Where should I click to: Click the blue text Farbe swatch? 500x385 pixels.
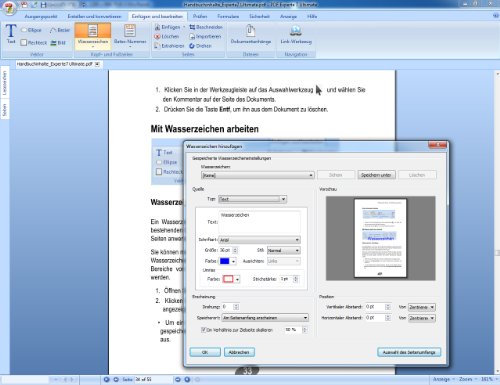point(225,261)
